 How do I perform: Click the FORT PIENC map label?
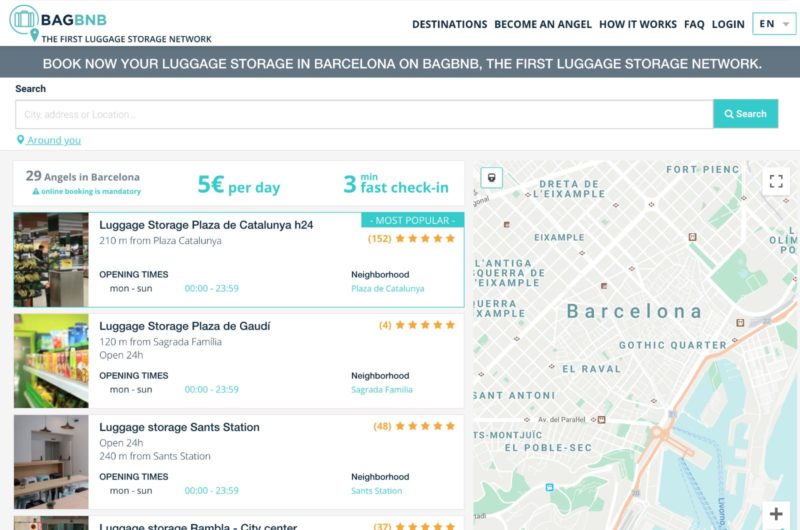pyautogui.click(x=703, y=169)
